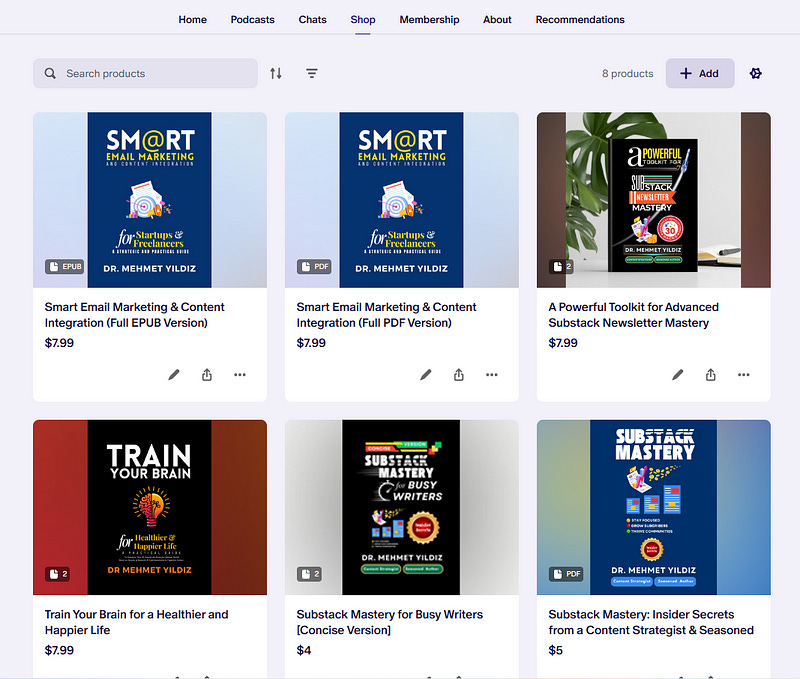This screenshot has height=679, width=800.
Task: Open the Recommendations tab
Action: click(580, 19)
